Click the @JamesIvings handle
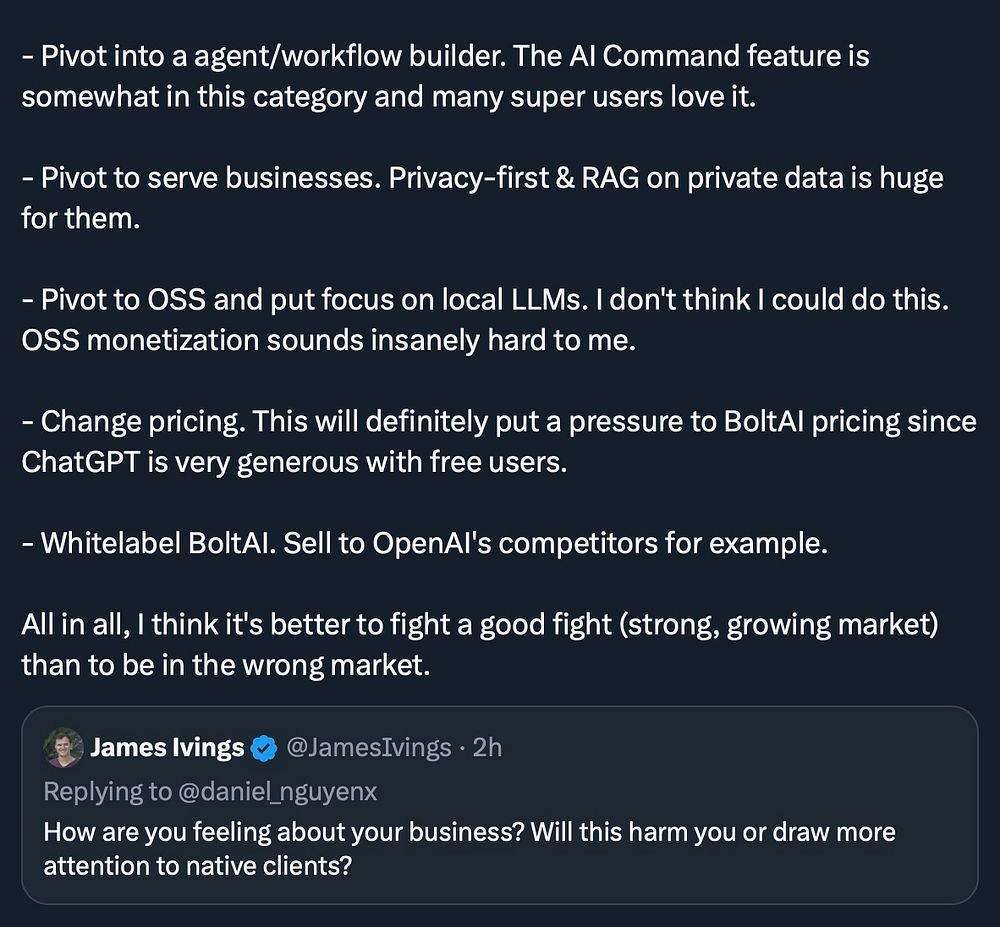The width and height of the screenshot is (1000, 927). coord(368,748)
